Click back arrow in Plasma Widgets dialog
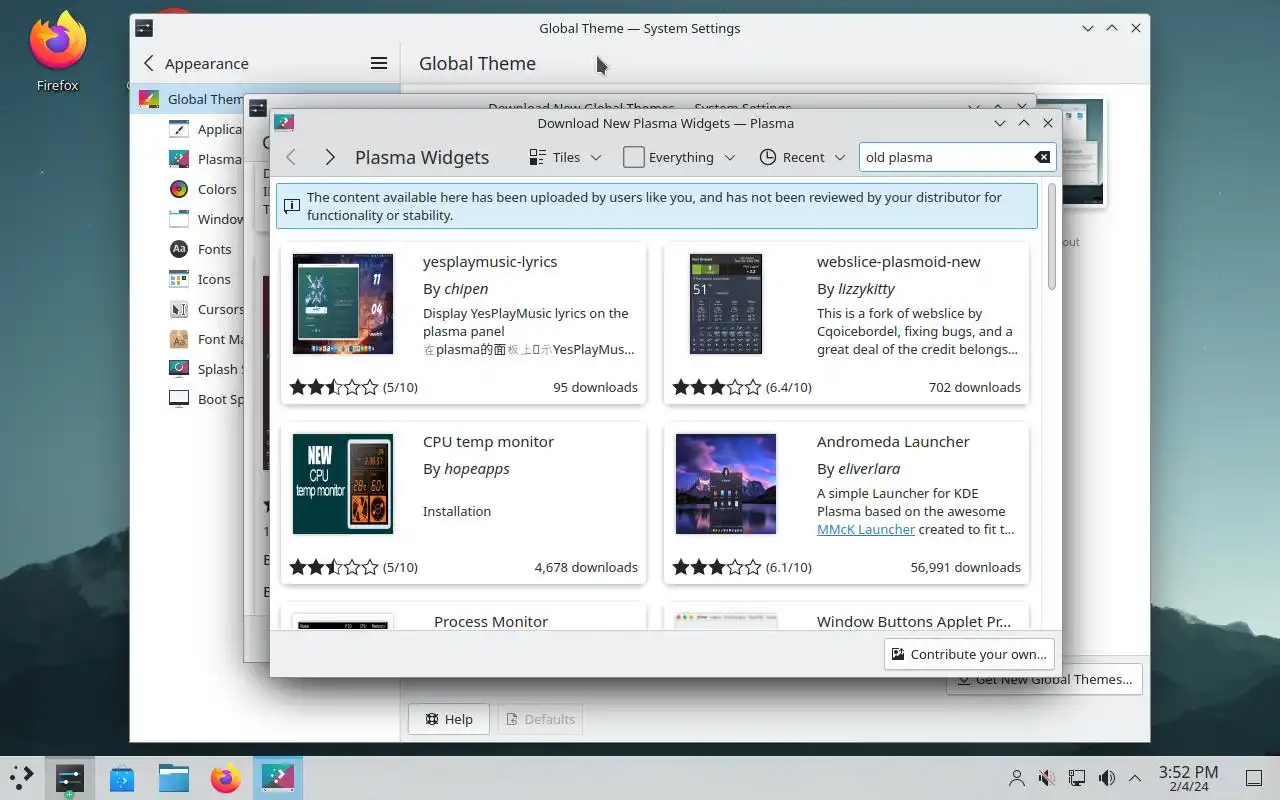The width and height of the screenshot is (1280, 800). 291,157
